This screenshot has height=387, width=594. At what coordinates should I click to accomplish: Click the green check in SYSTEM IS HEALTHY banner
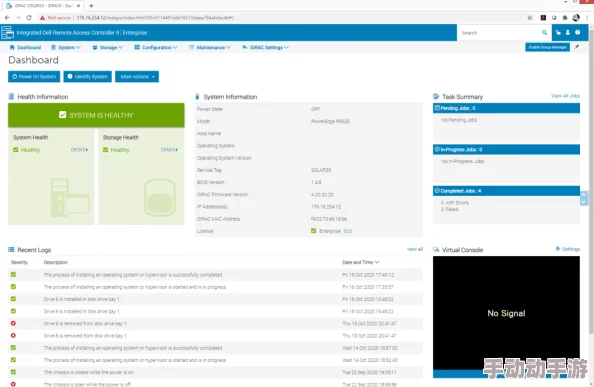(x=63, y=115)
